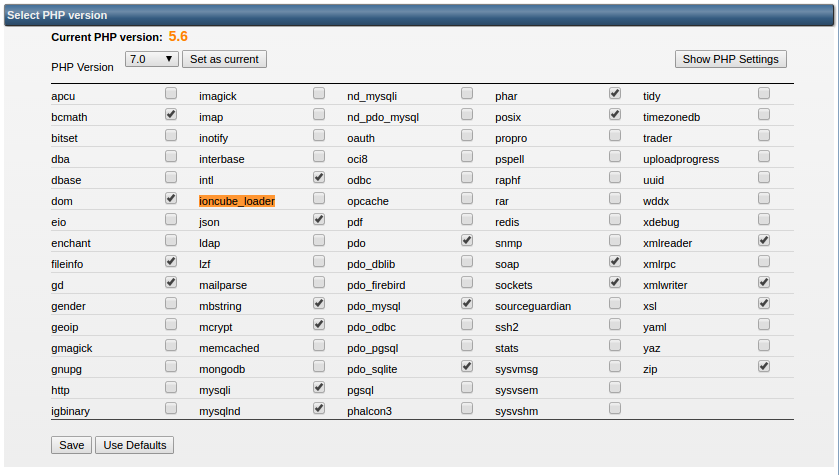Click Show PHP Settings button
This screenshot has width=839, height=475.
coord(730,59)
